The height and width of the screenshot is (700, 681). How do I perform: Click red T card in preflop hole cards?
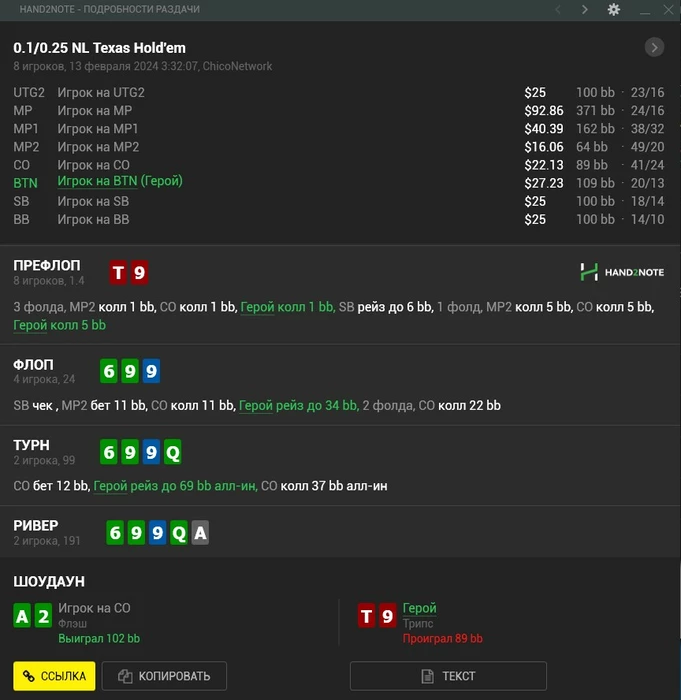tap(118, 272)
